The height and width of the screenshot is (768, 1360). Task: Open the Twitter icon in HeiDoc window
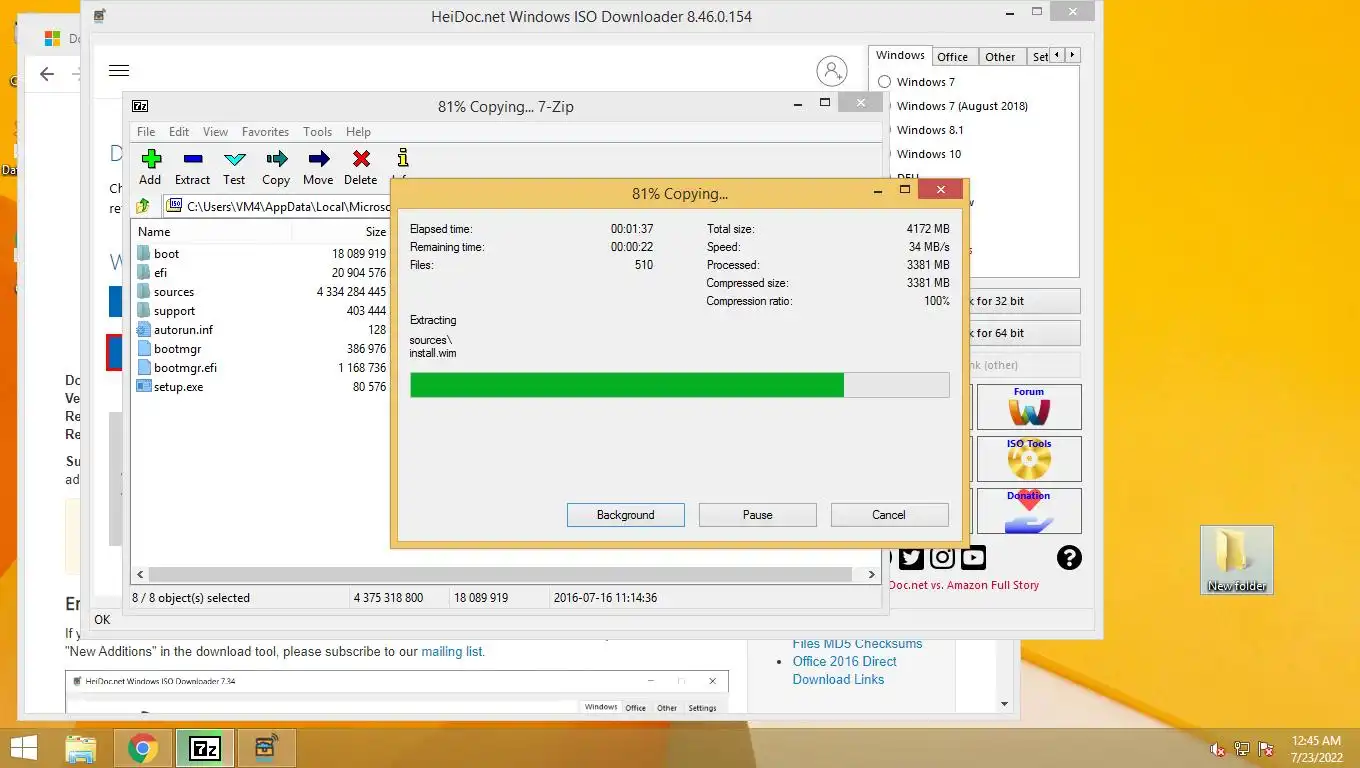[911, 558]
